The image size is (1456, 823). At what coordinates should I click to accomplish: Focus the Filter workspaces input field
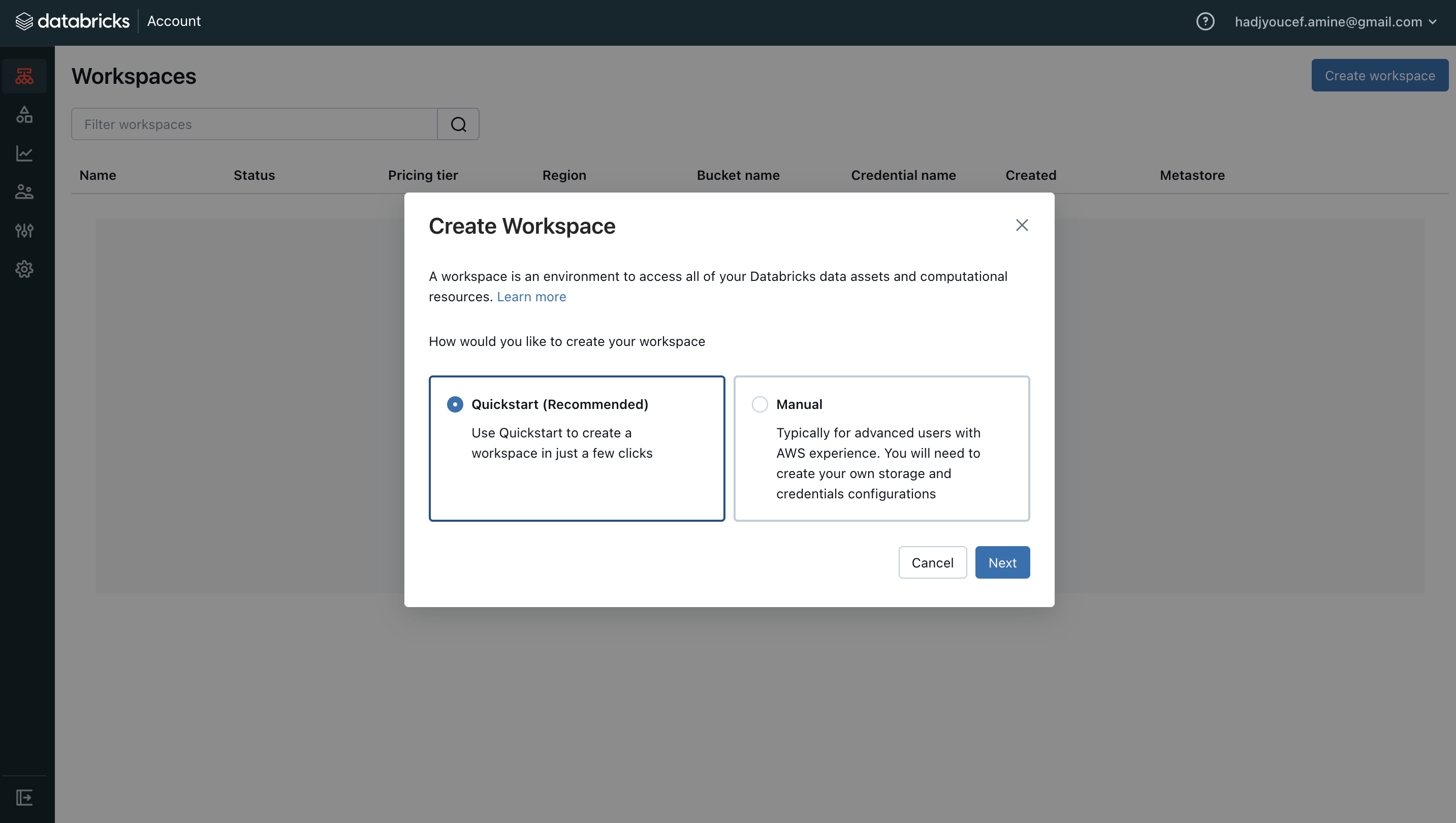coord(255,124)
